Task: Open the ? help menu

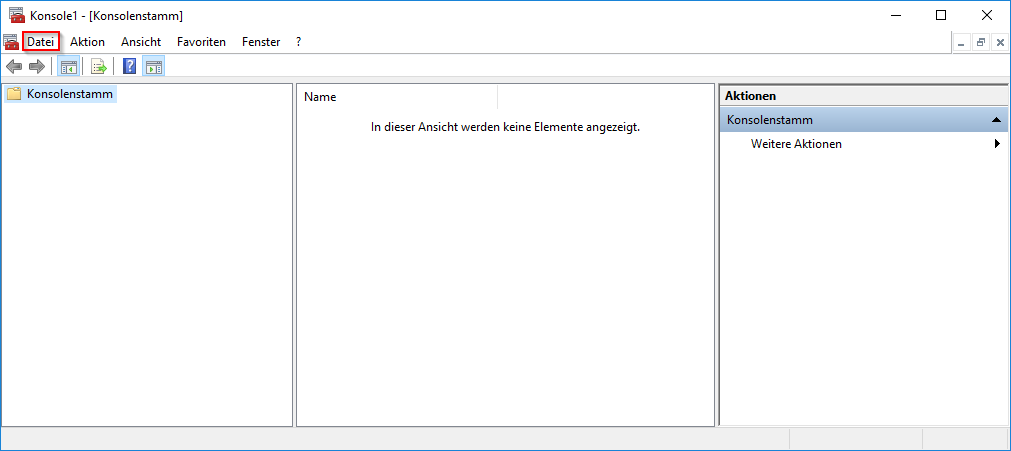Action: [298, 42]
